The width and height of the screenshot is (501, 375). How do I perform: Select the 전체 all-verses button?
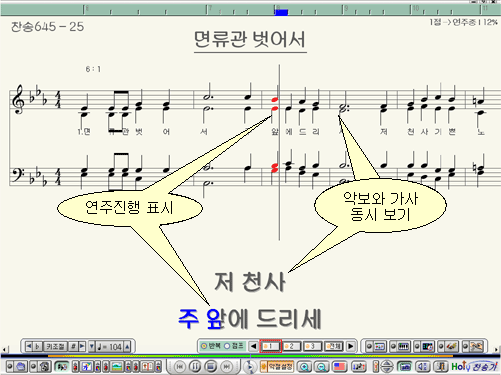(334, 346)
